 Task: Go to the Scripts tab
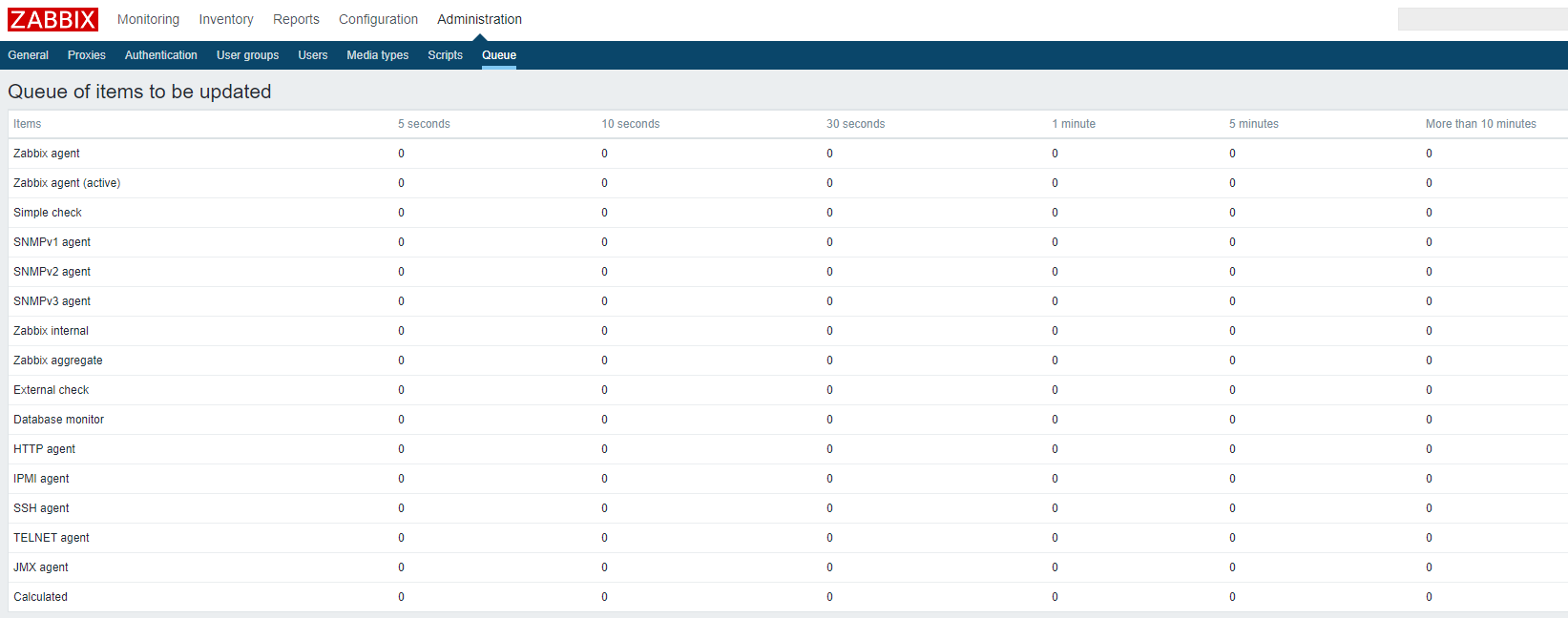tap(445, 55)
